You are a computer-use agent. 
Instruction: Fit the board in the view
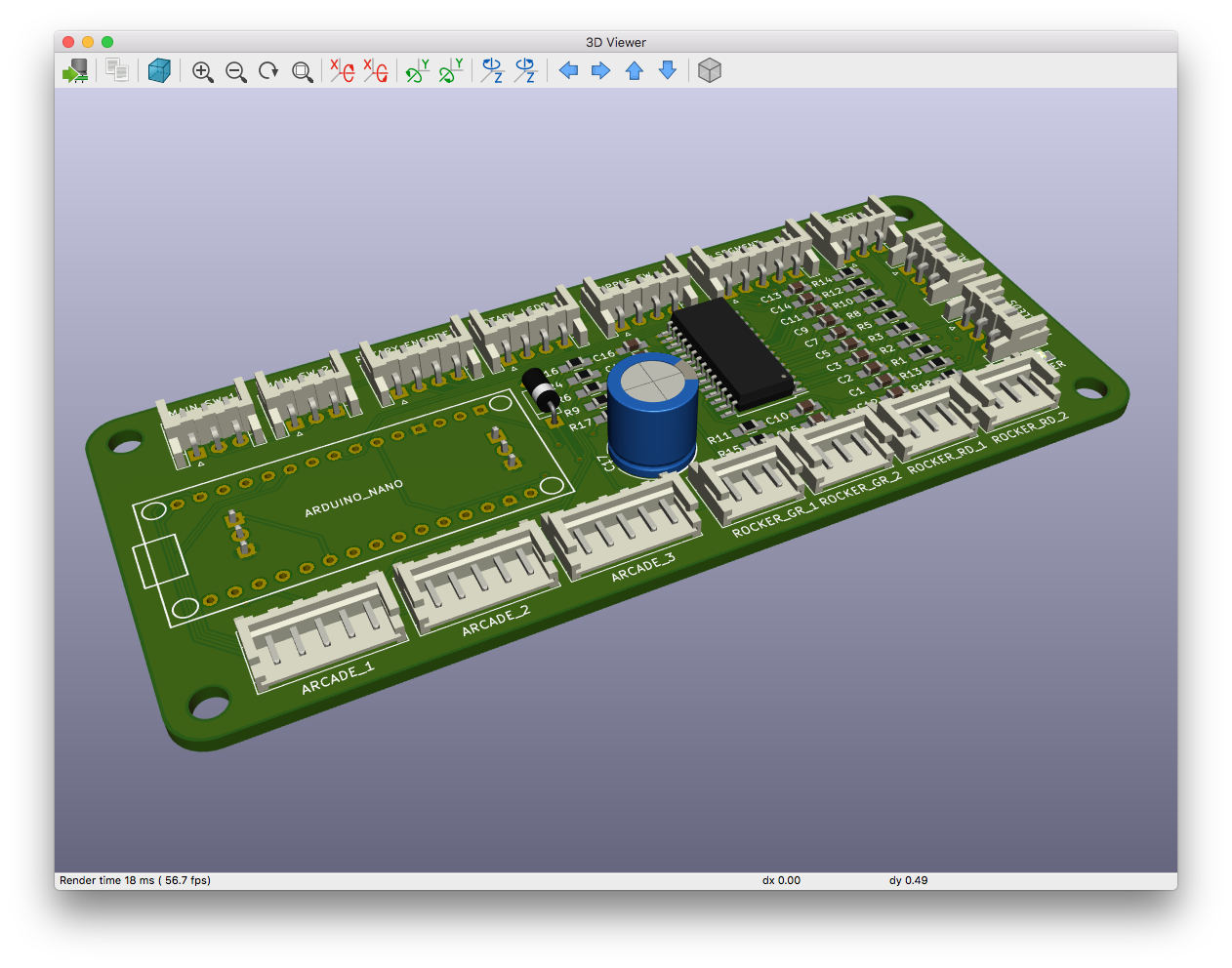coord(303,71)
